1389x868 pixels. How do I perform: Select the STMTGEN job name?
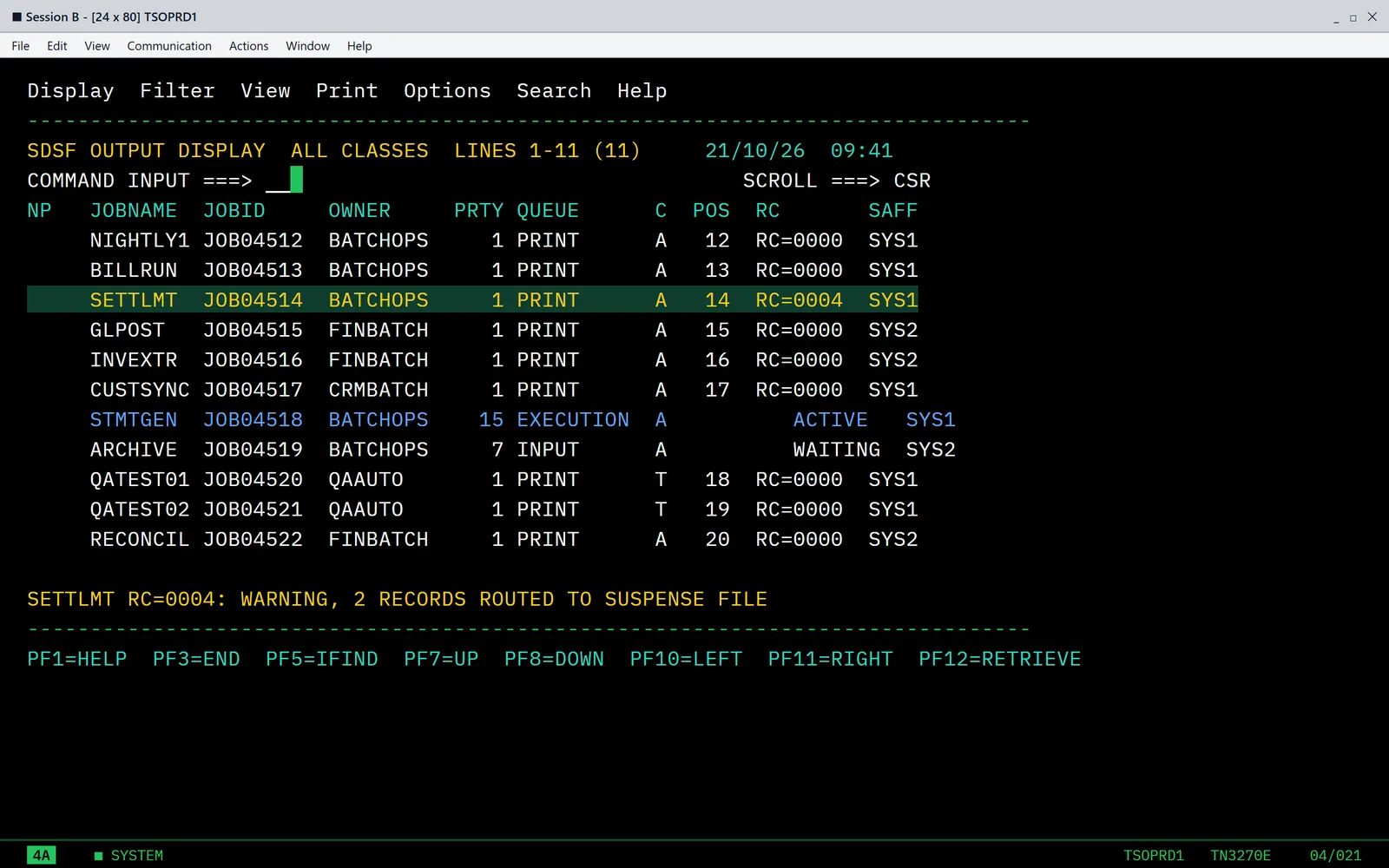134,420
